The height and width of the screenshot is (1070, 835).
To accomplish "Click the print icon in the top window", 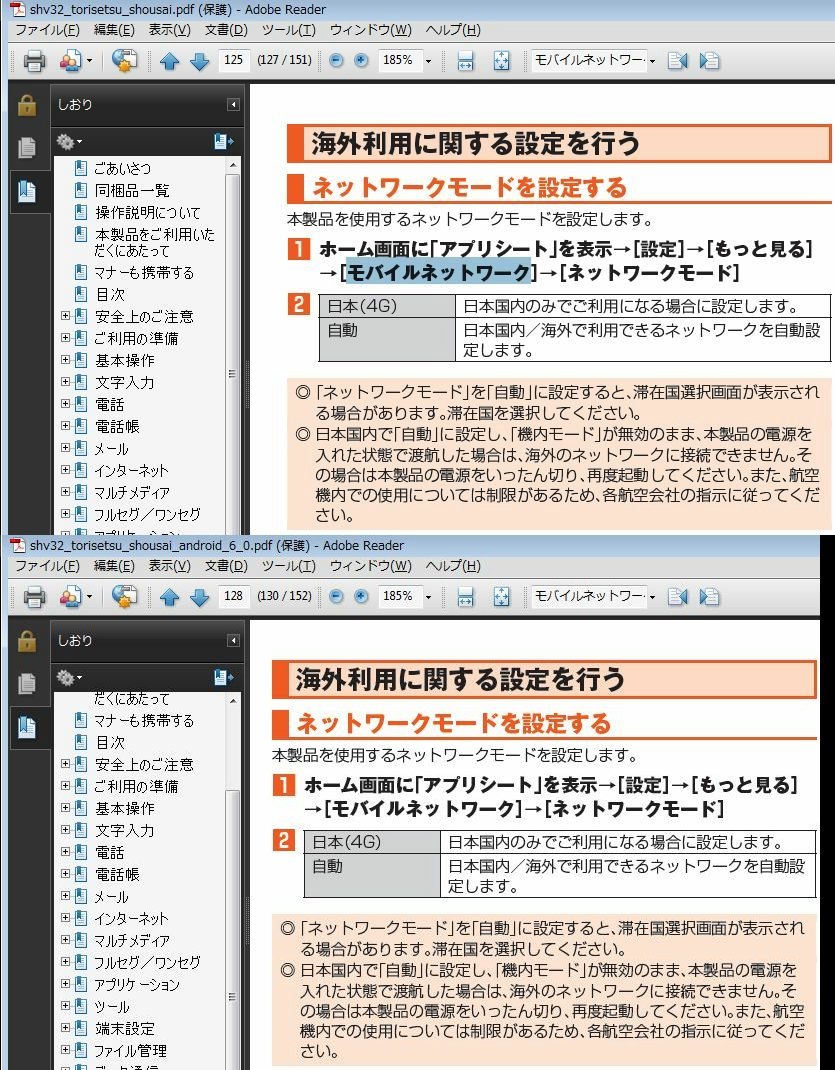I will click(x=34, y=61).
